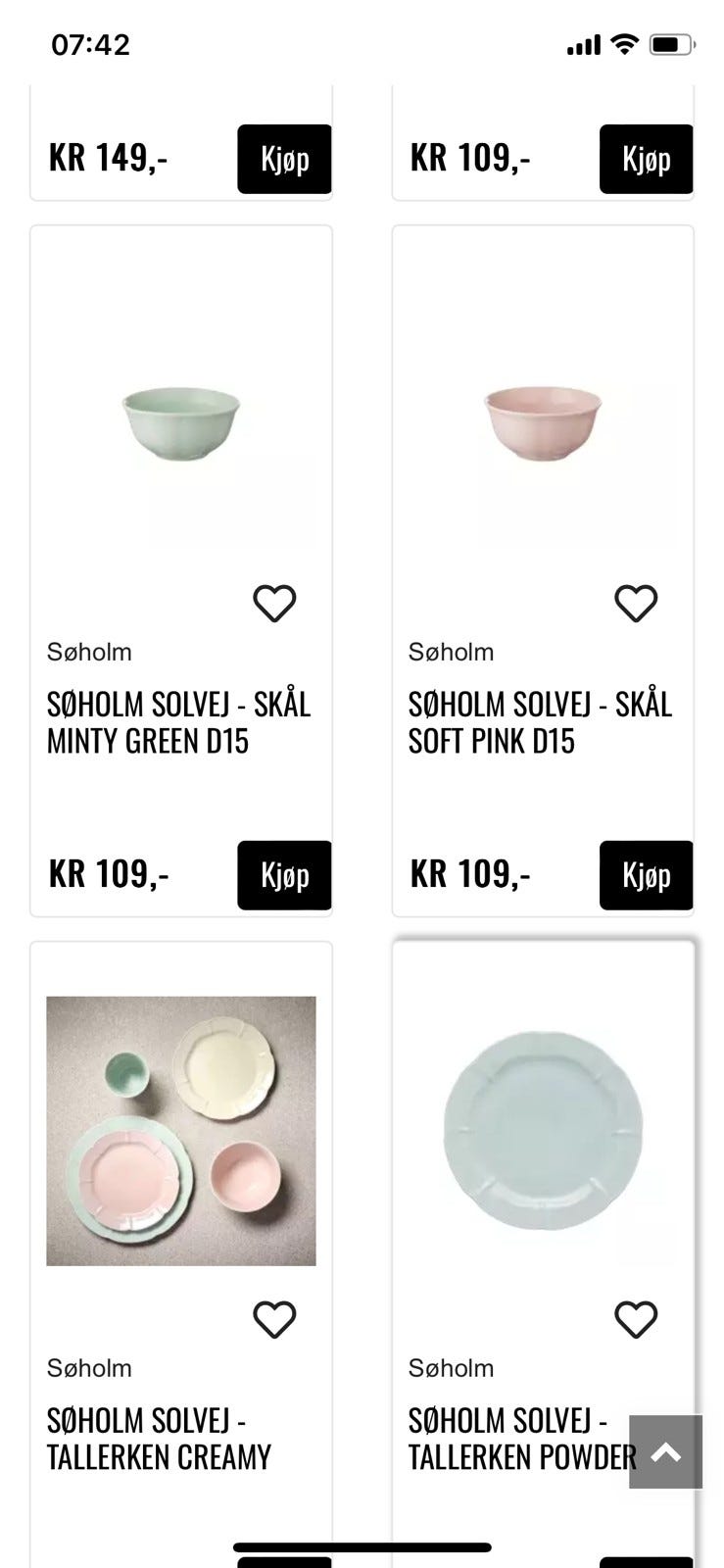Open SØHOLM SOLVEJ - TALLERKEN CREAMY title
This screenshot has height=1568, width=724.
pos(159,1439)
